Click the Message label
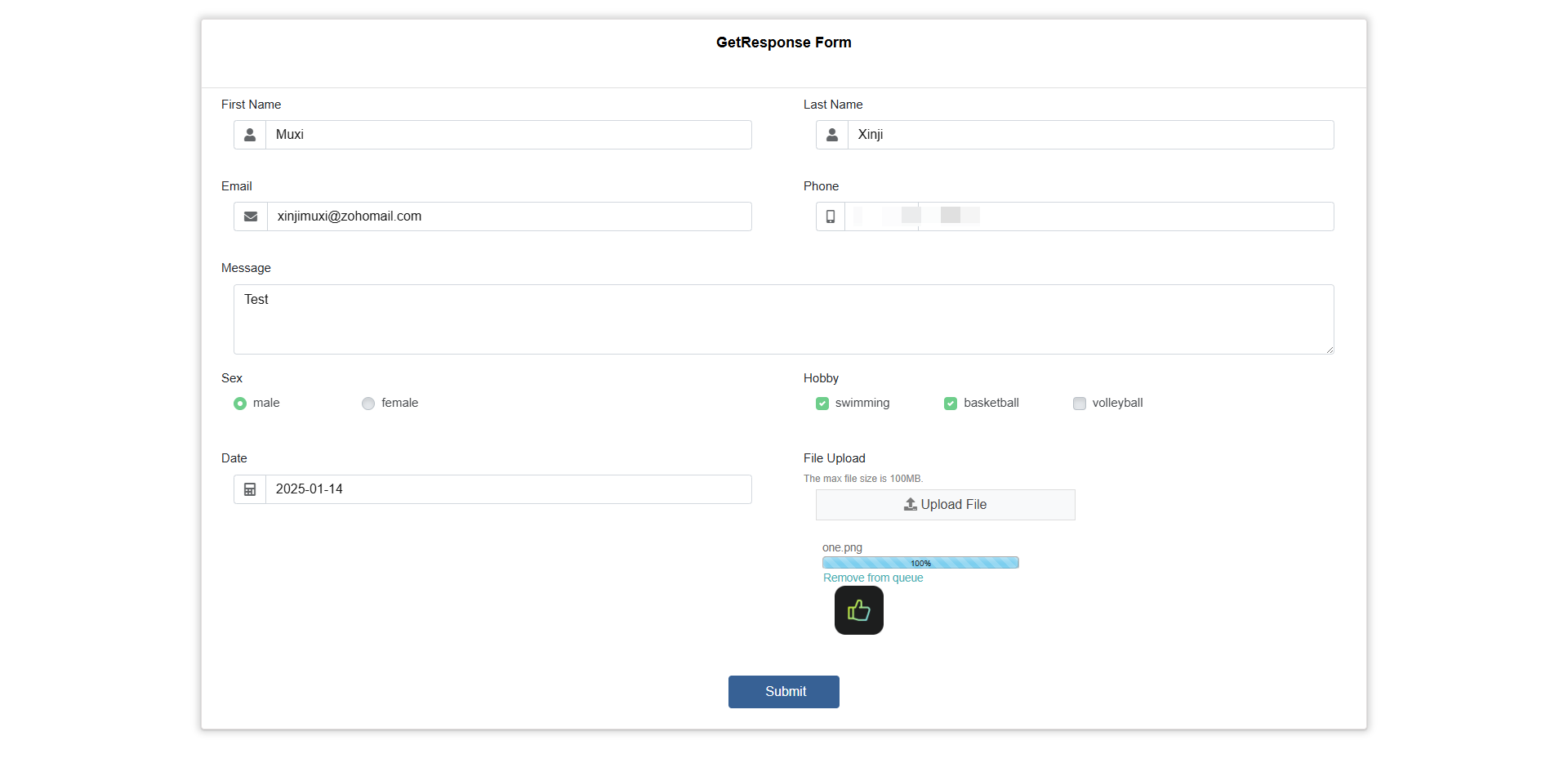 click(246, 268)
